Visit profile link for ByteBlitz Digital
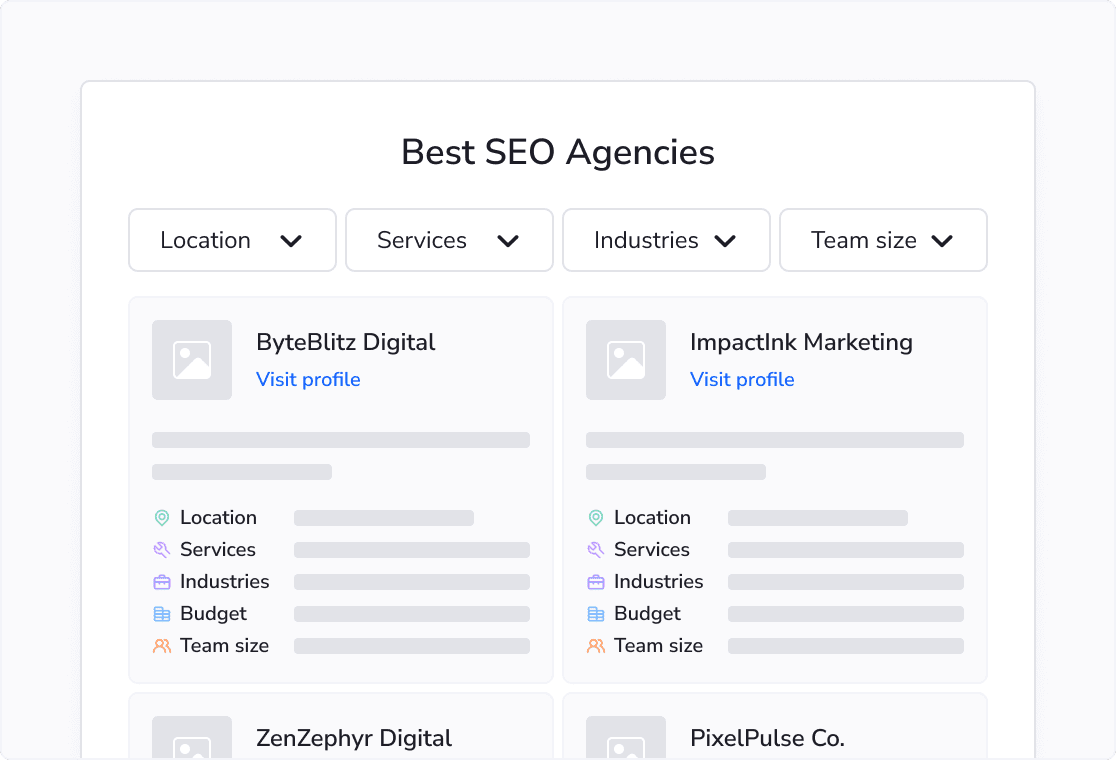The image size is (1116, 760). tap(308, 379)
